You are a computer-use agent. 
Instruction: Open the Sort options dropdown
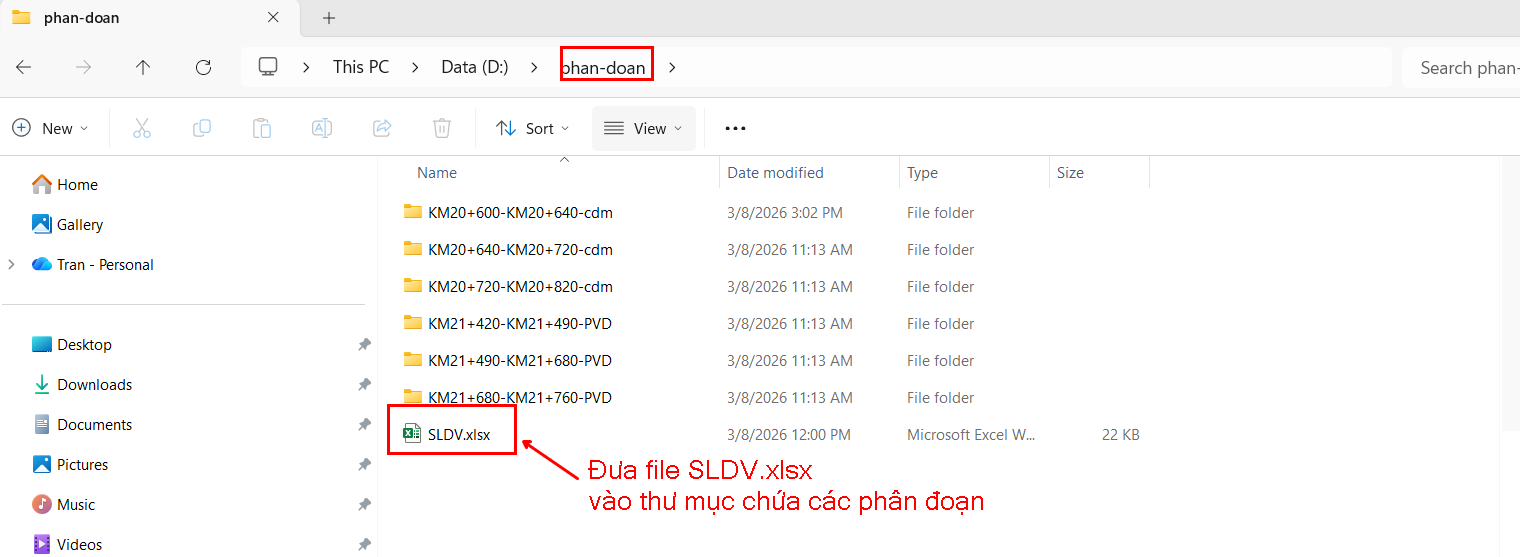coord(533,128)
